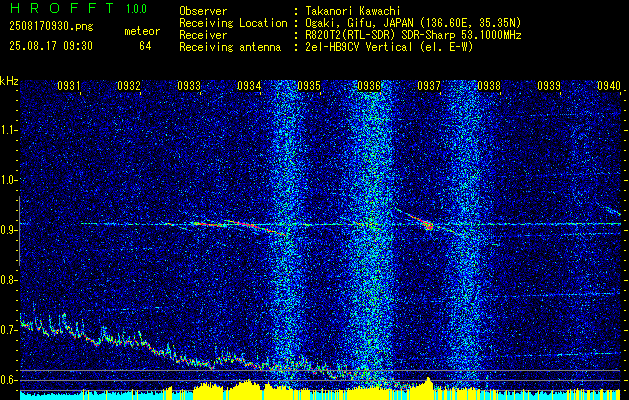Click the 0938 time marker

click(489, 85)
